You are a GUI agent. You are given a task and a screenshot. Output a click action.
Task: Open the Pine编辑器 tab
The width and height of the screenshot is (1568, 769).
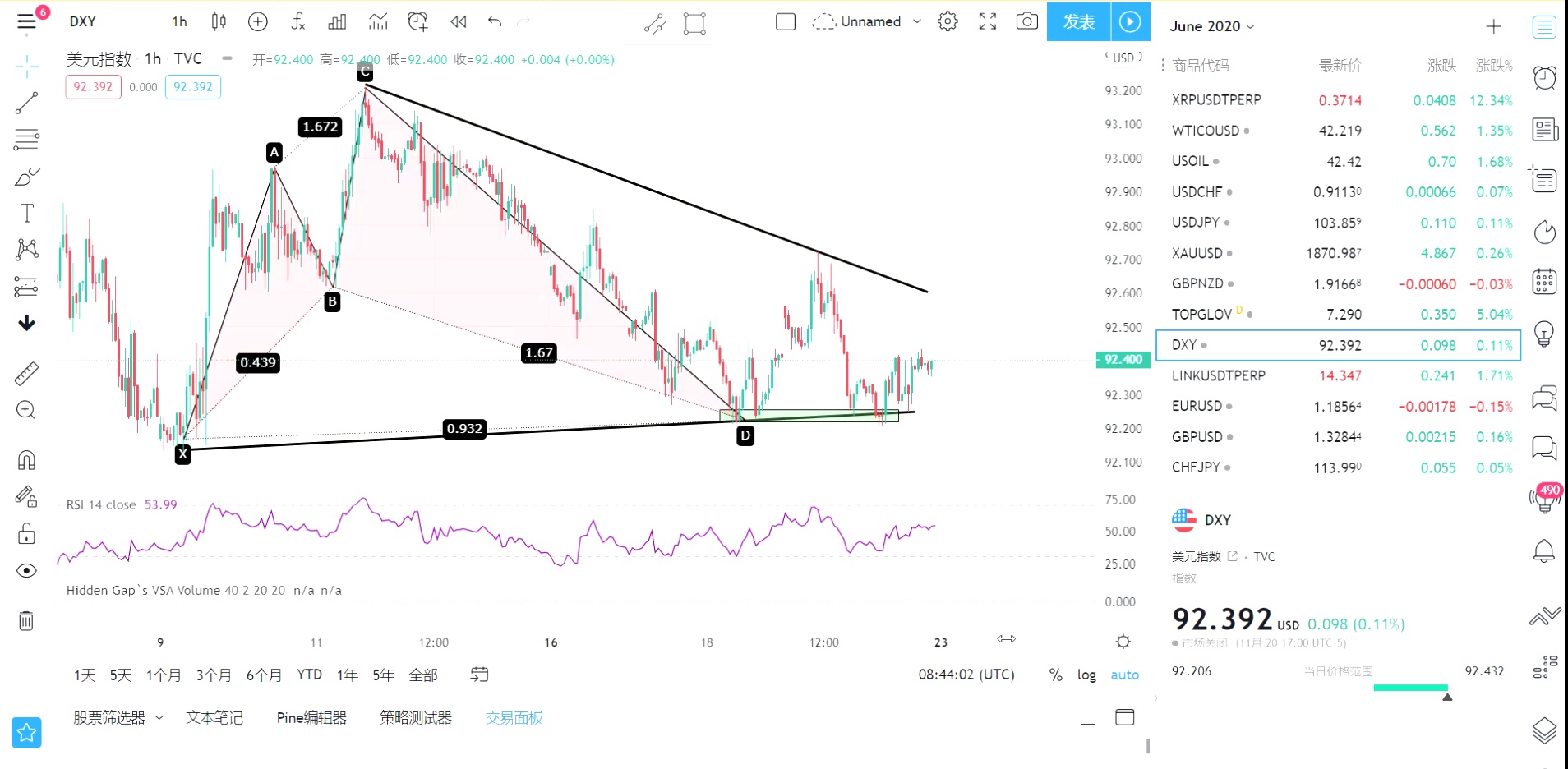[x=311, y=717]
